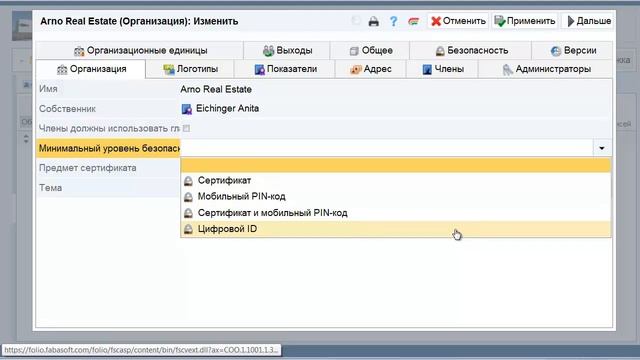Click the Минимальный уровень безопасности input field
The image size is (640, 360).
pyautogui.click(x=387, y=148)
